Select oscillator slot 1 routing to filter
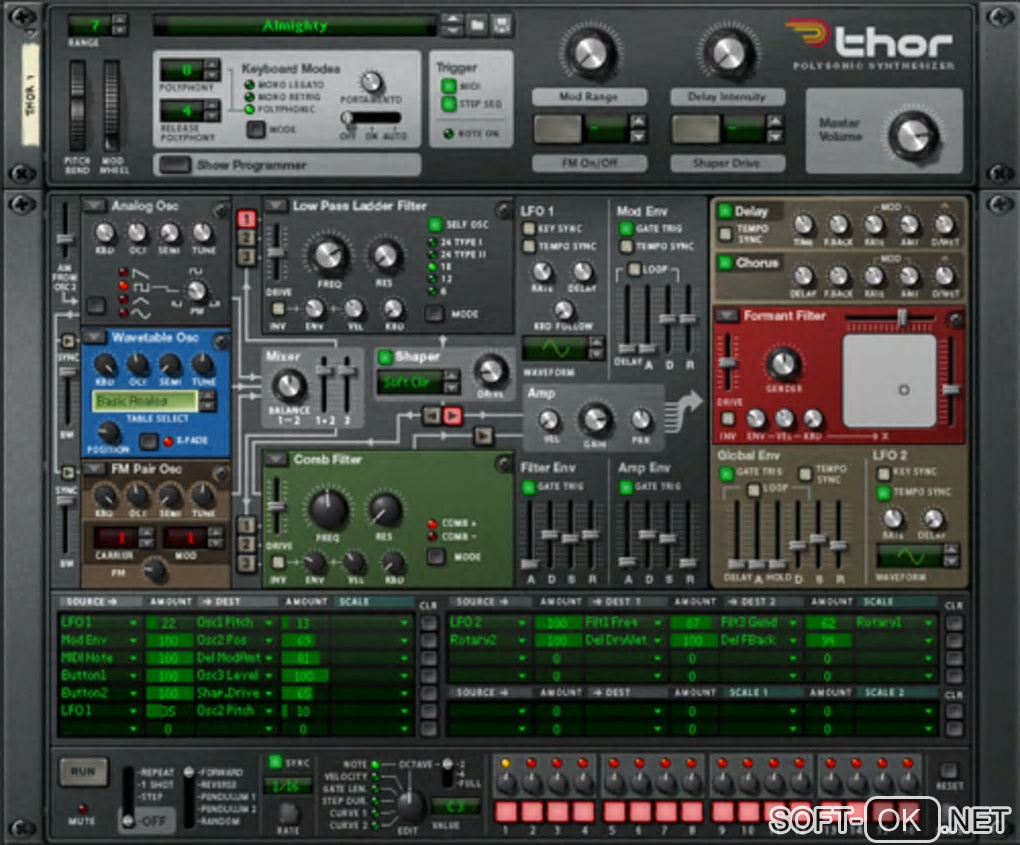Viewport: 1020px width, 845px height. click(x=246, y=219)
